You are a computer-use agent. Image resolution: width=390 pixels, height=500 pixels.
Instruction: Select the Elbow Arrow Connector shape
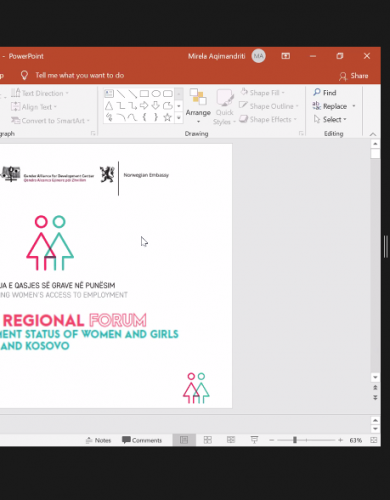click(x=133, y=106)
